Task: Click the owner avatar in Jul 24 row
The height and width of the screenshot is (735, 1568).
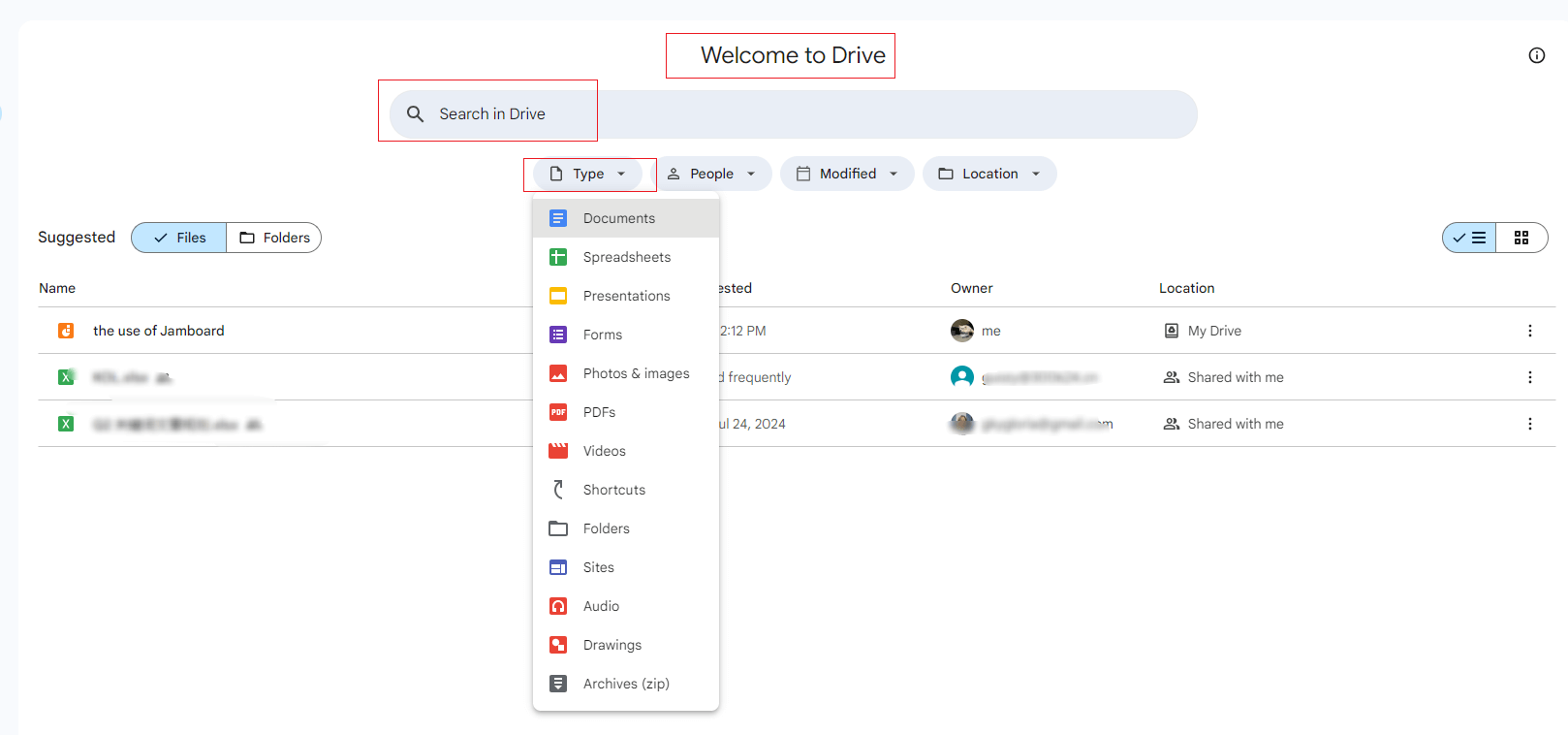Action: coord(962,424)
